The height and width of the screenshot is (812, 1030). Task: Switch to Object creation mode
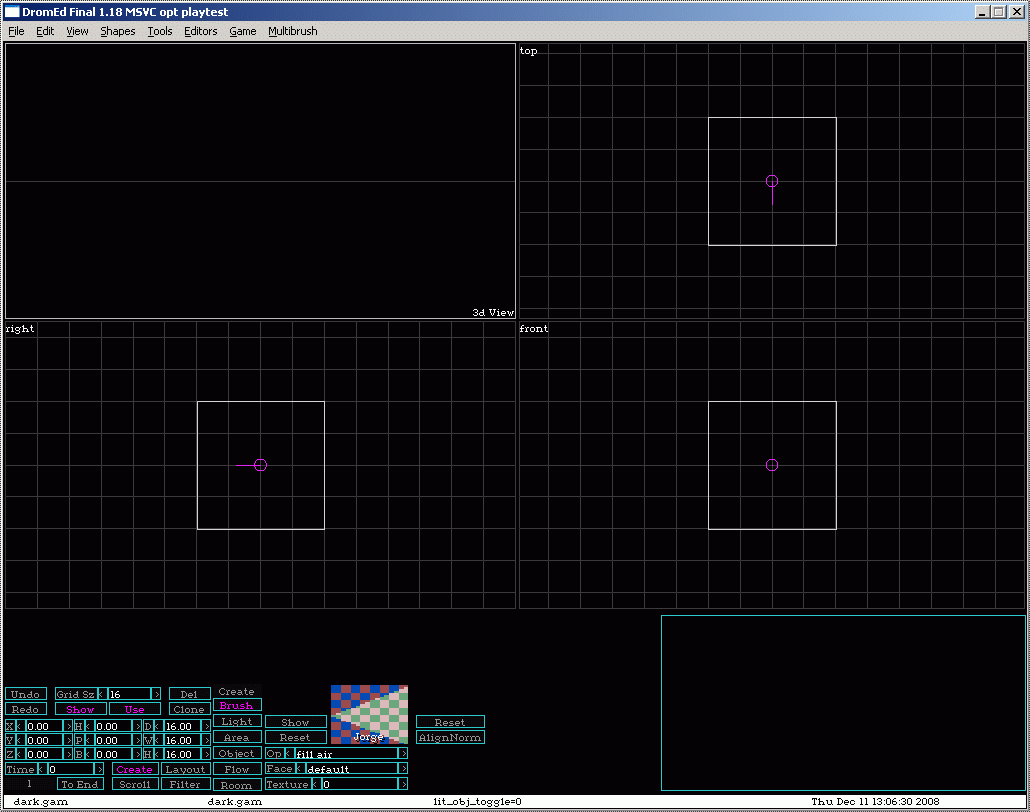(237, 753)
